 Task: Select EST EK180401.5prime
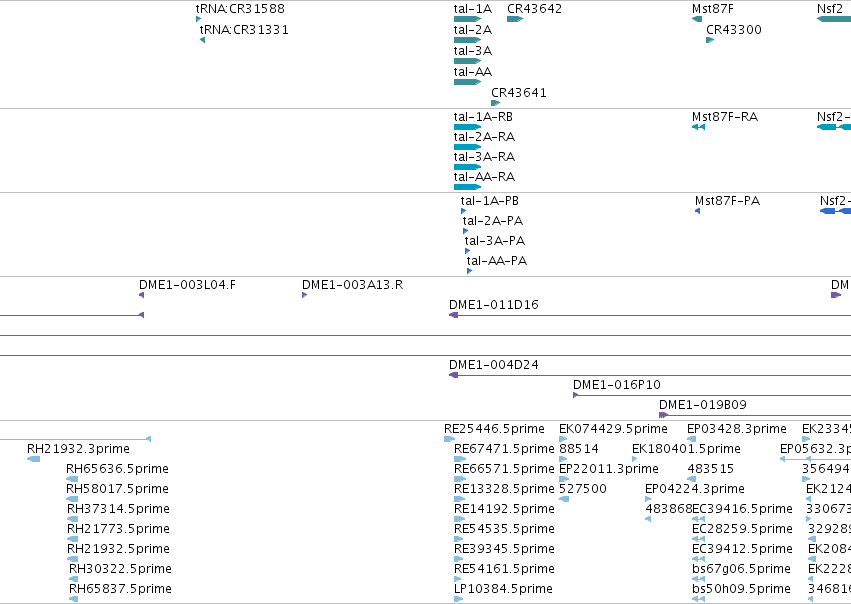coord(634,459)
